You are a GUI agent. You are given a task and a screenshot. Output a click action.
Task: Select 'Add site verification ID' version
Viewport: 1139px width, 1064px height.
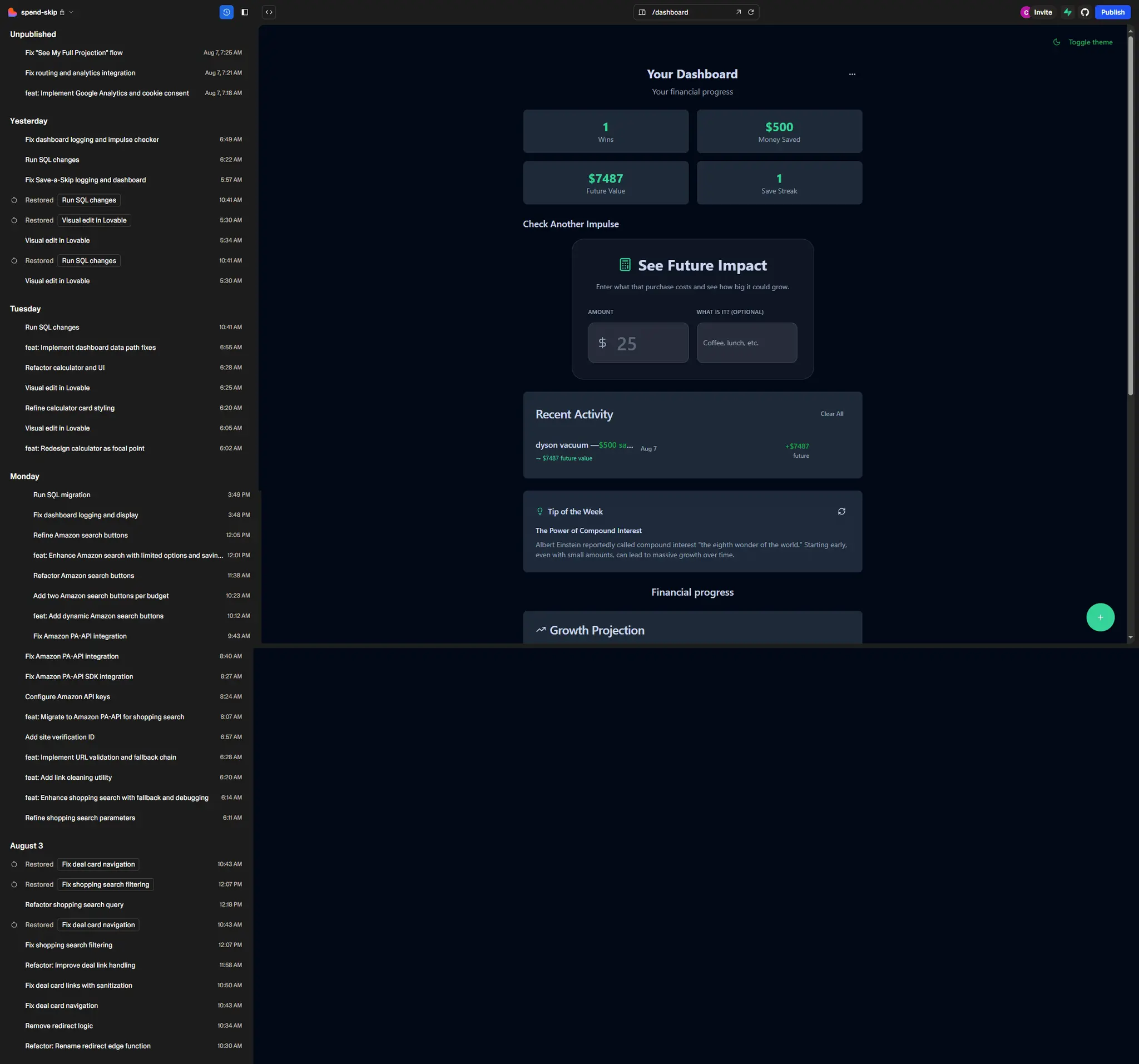pyautogui.click(x=127, y=737)
